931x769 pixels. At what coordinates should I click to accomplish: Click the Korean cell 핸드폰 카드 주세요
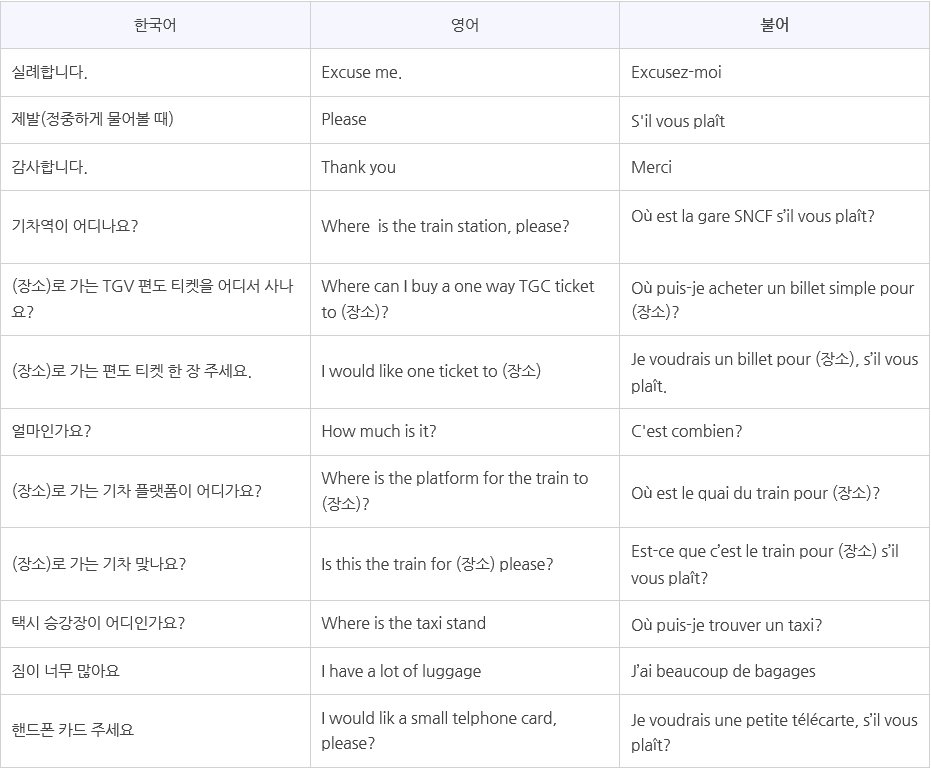click(x=155, y=730)
